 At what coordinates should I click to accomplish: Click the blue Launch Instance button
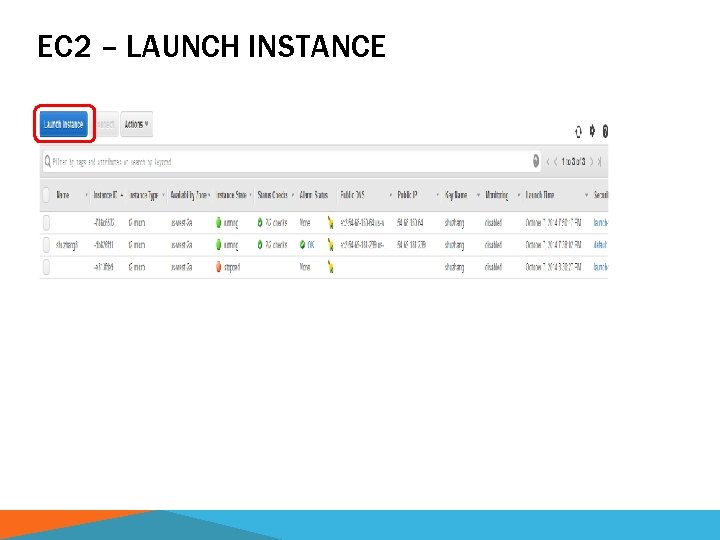click(63, 124)
